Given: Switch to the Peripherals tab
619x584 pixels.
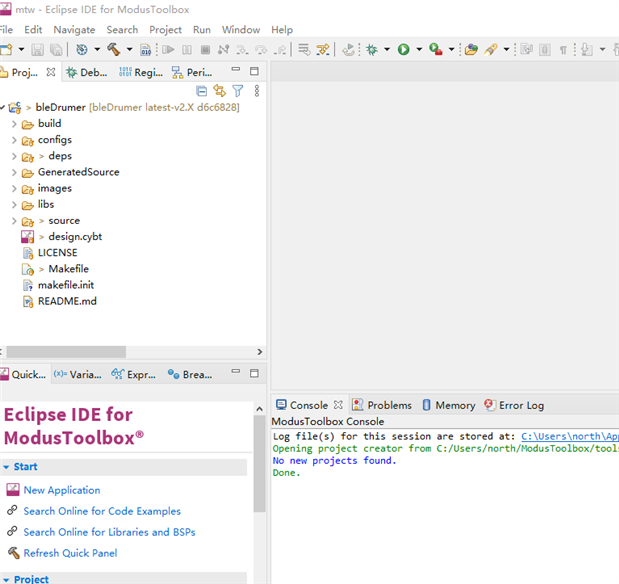Looking at the screenshot, I should click(193, 72).
